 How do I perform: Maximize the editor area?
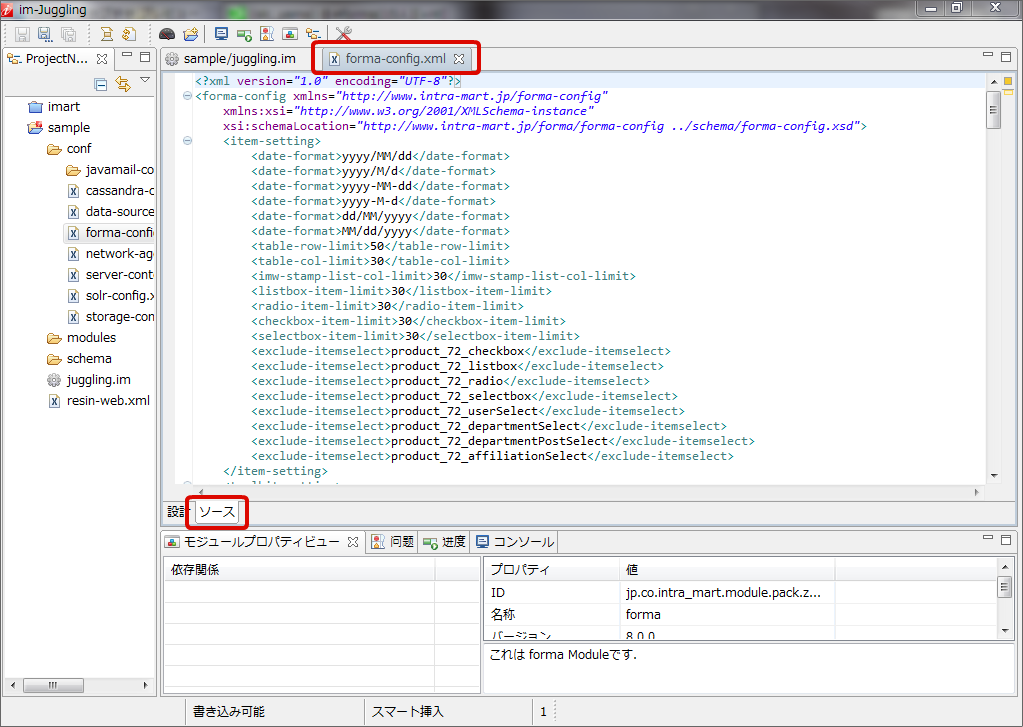[x=1006, y=57]
